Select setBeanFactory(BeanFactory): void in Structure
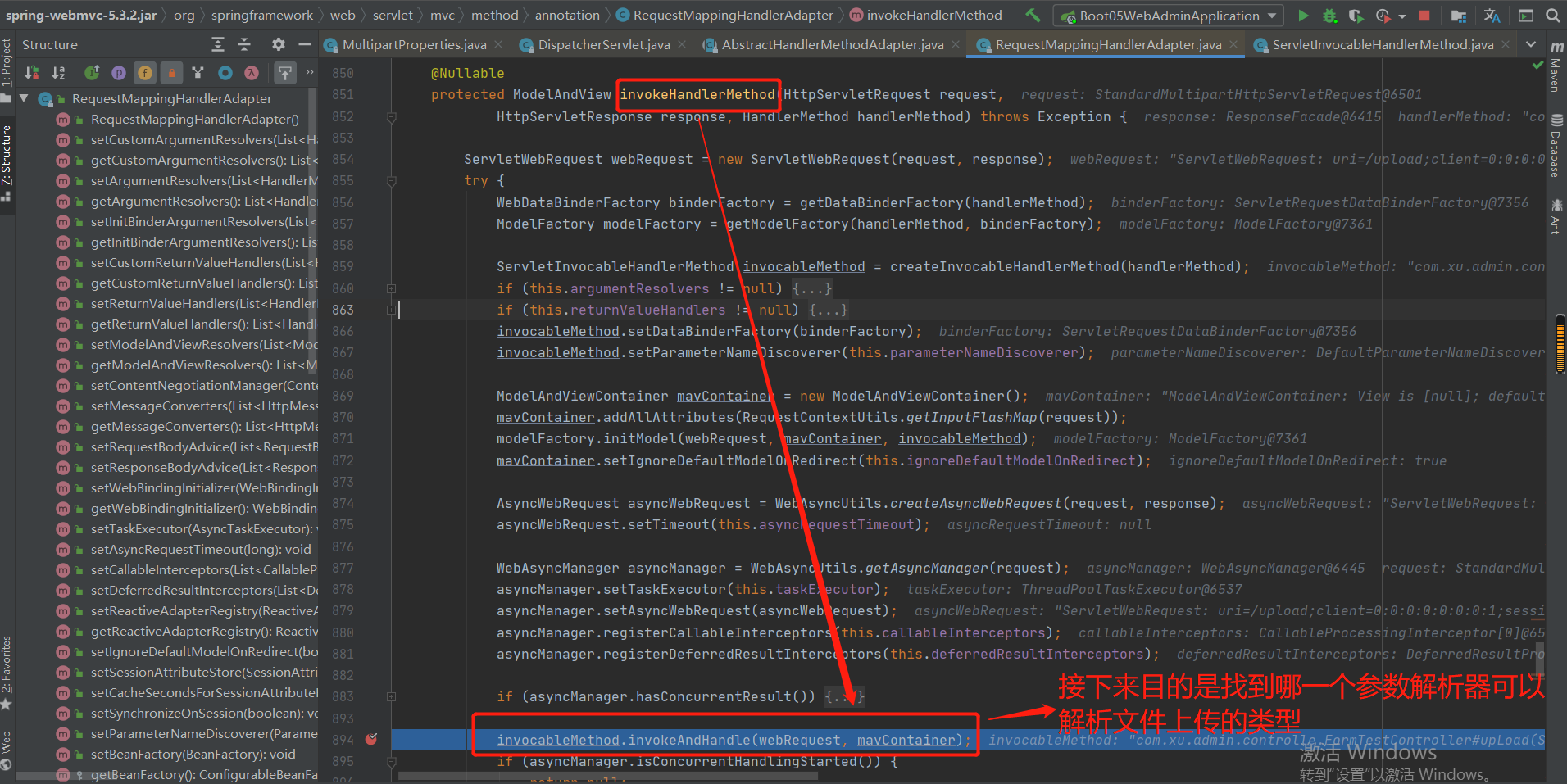Viewport: 1567px width, 784px height. 193,754
